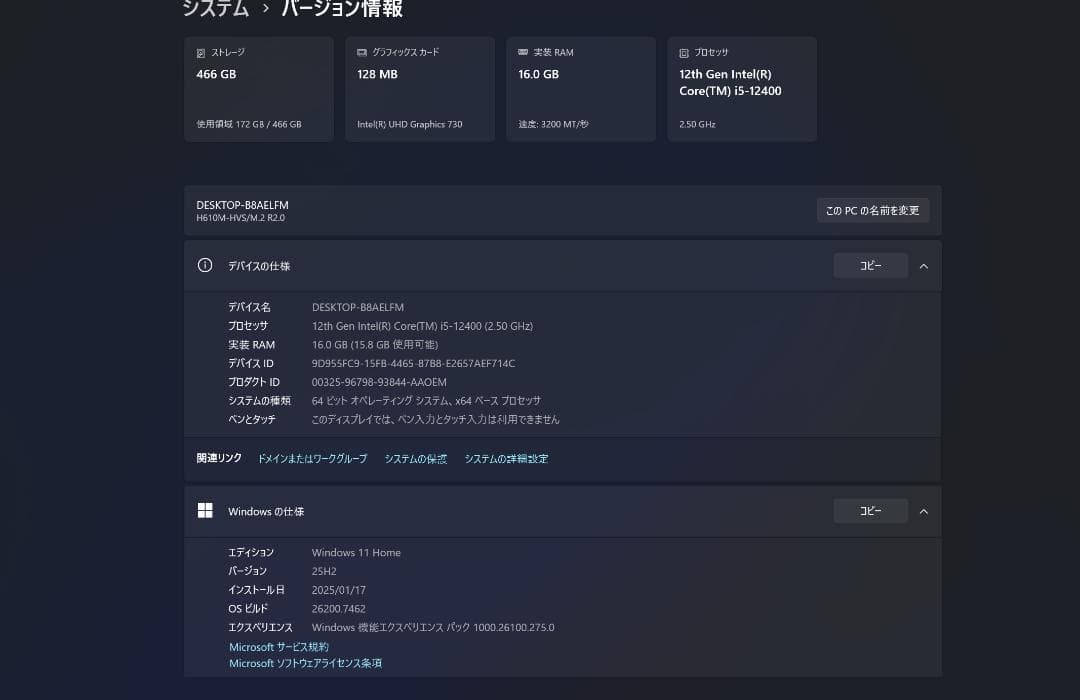Click the Intel Core i5-12400 processor card
1080x700 pixels.
coord(742,89)
